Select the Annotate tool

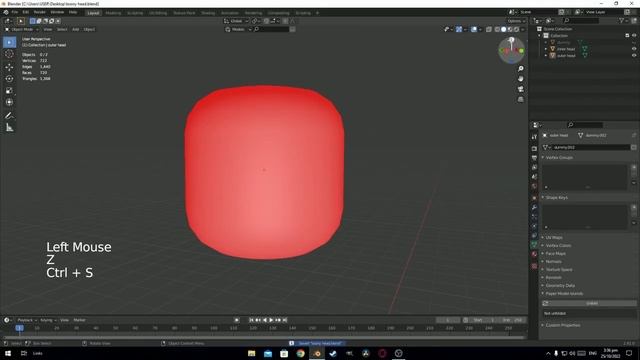pos(9,116)
